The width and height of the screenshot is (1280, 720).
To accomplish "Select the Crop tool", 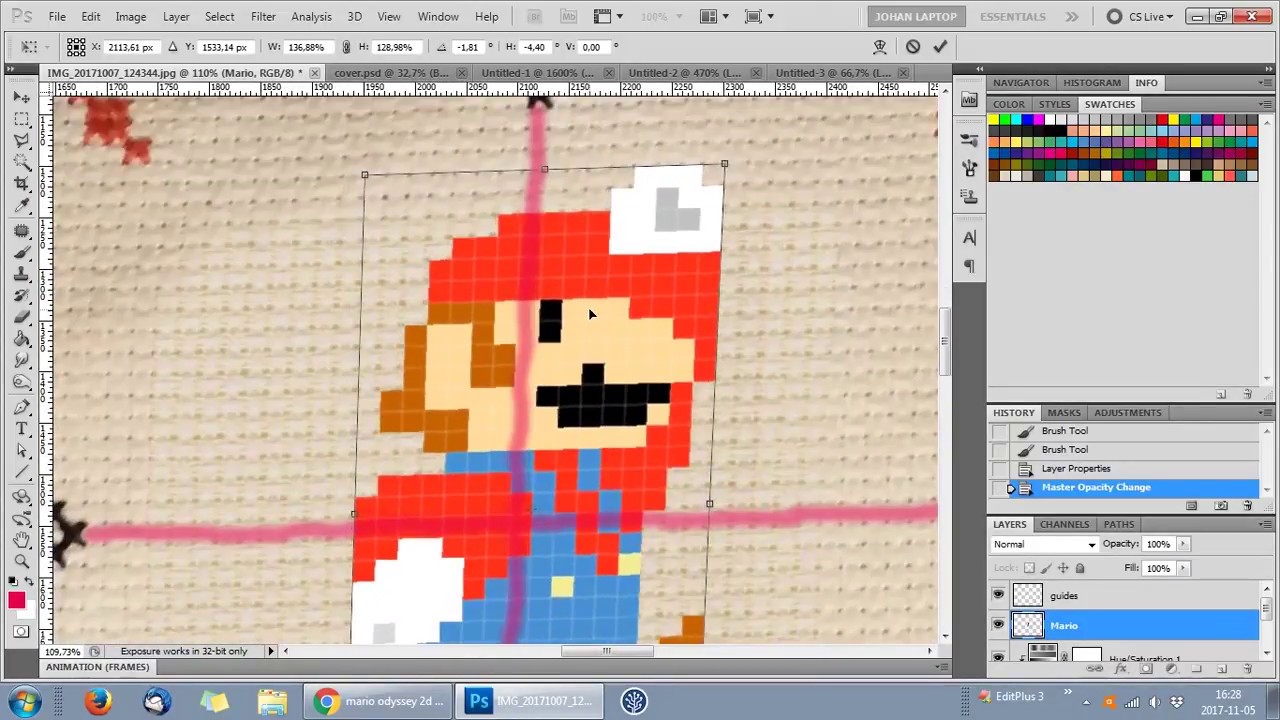I will coord(22,184).
